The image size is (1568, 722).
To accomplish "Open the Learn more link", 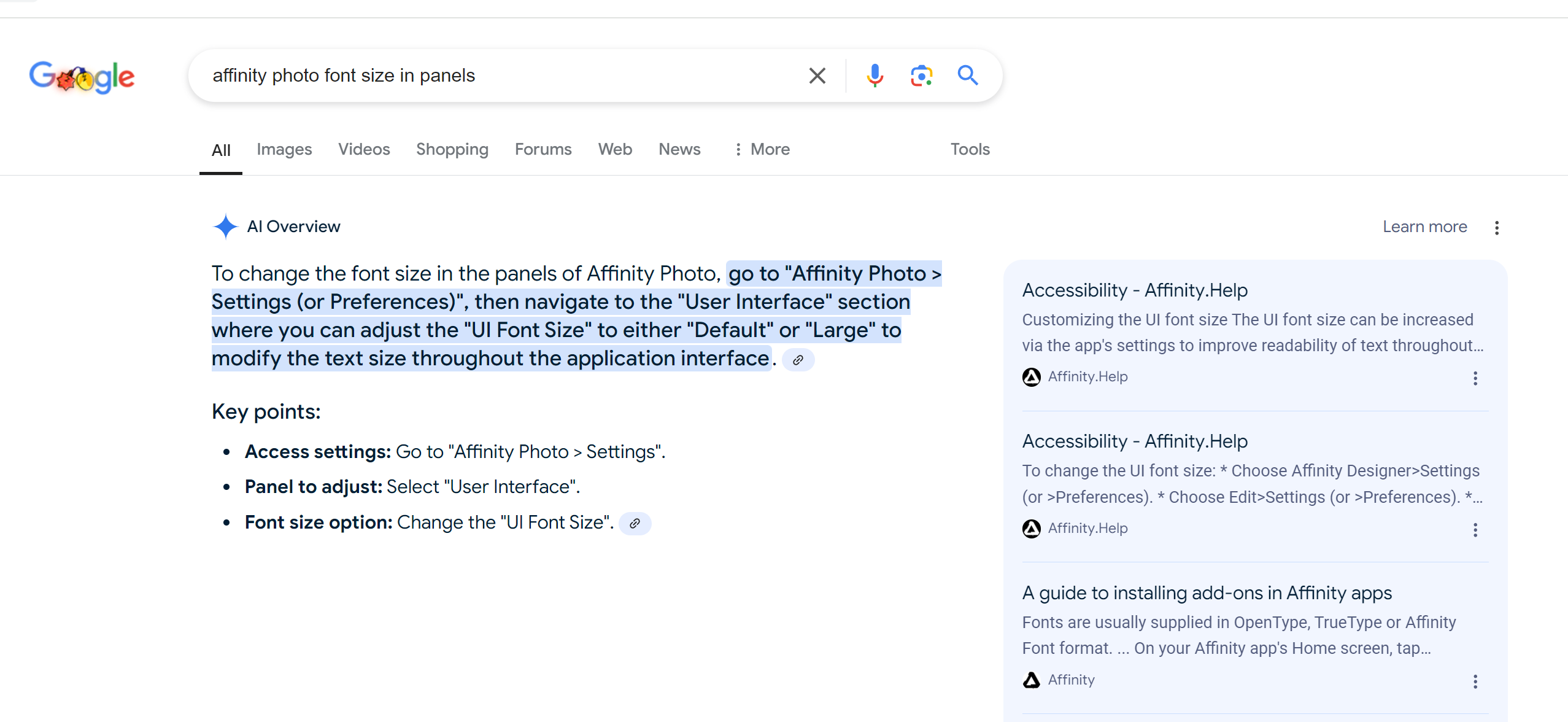I will pyautogui.click(x=1424, y=227).
